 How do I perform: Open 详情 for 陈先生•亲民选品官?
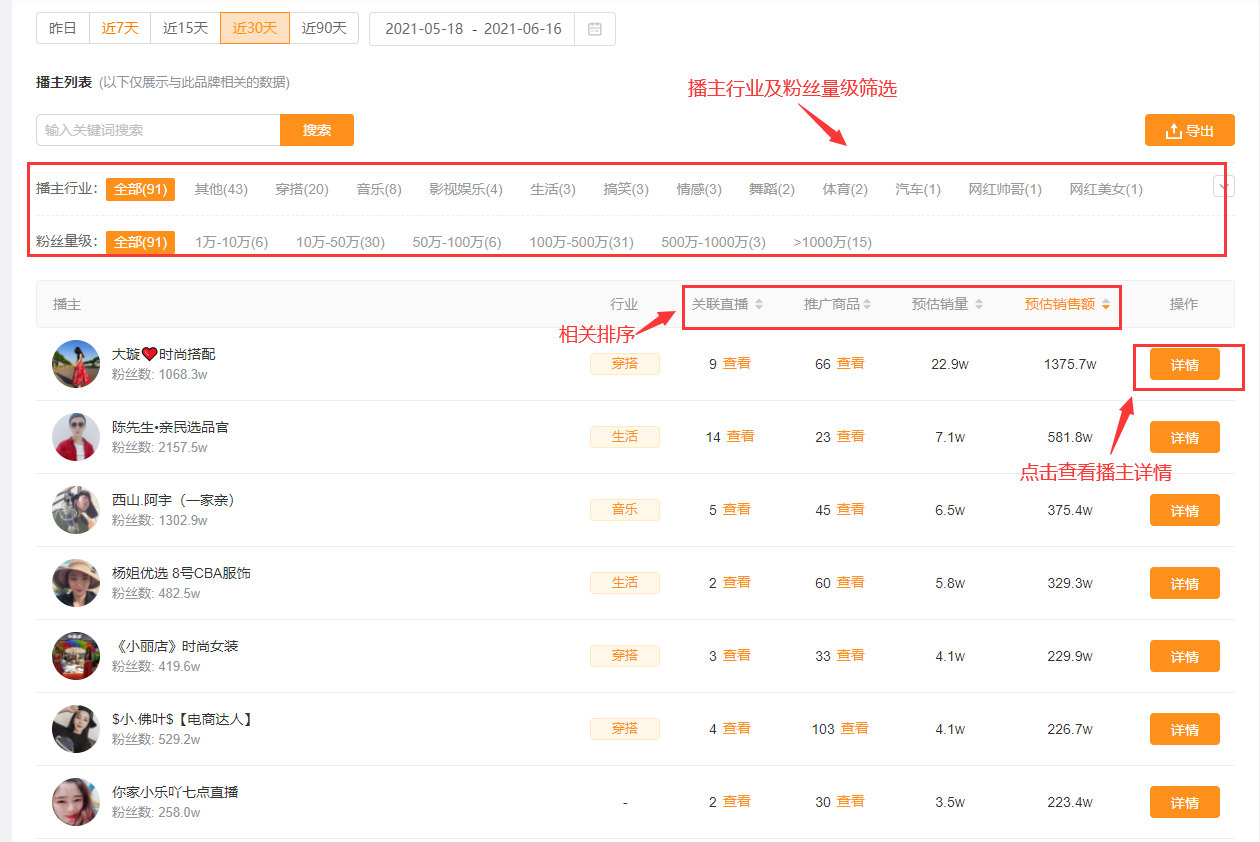(1184, 437)
